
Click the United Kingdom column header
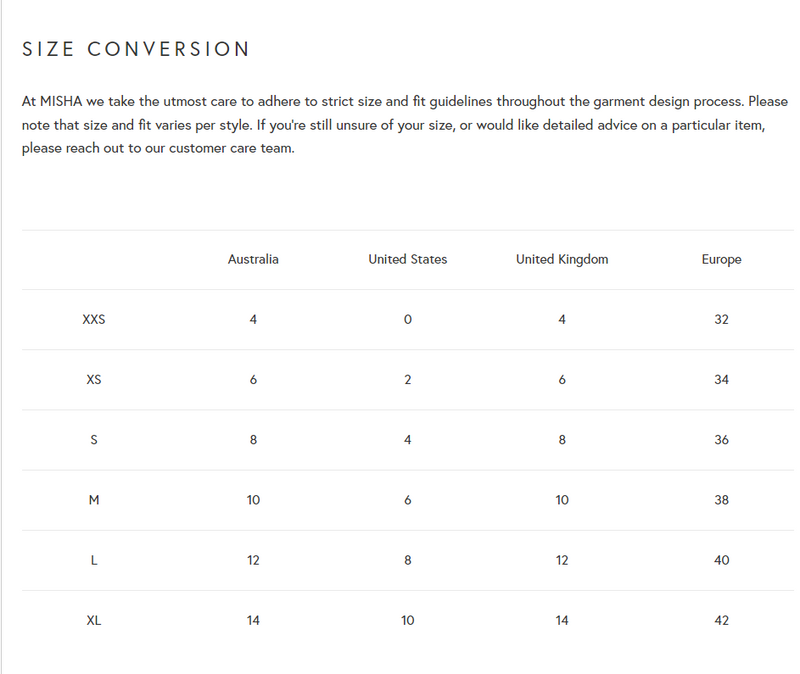[x=561, y=259]
